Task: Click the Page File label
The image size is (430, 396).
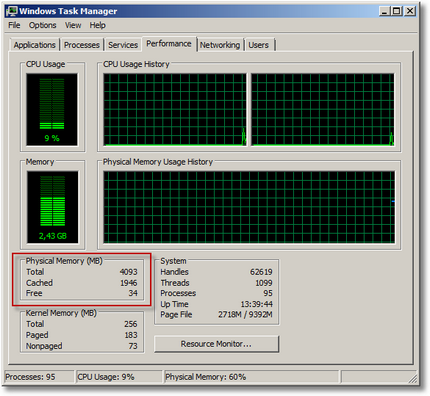Action: 176,314
